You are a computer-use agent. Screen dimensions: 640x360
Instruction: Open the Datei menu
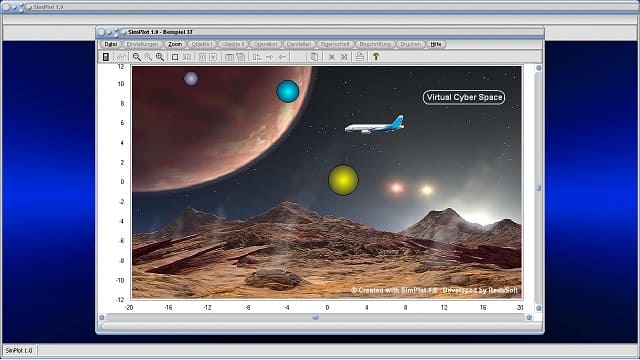tap(110, 44)
